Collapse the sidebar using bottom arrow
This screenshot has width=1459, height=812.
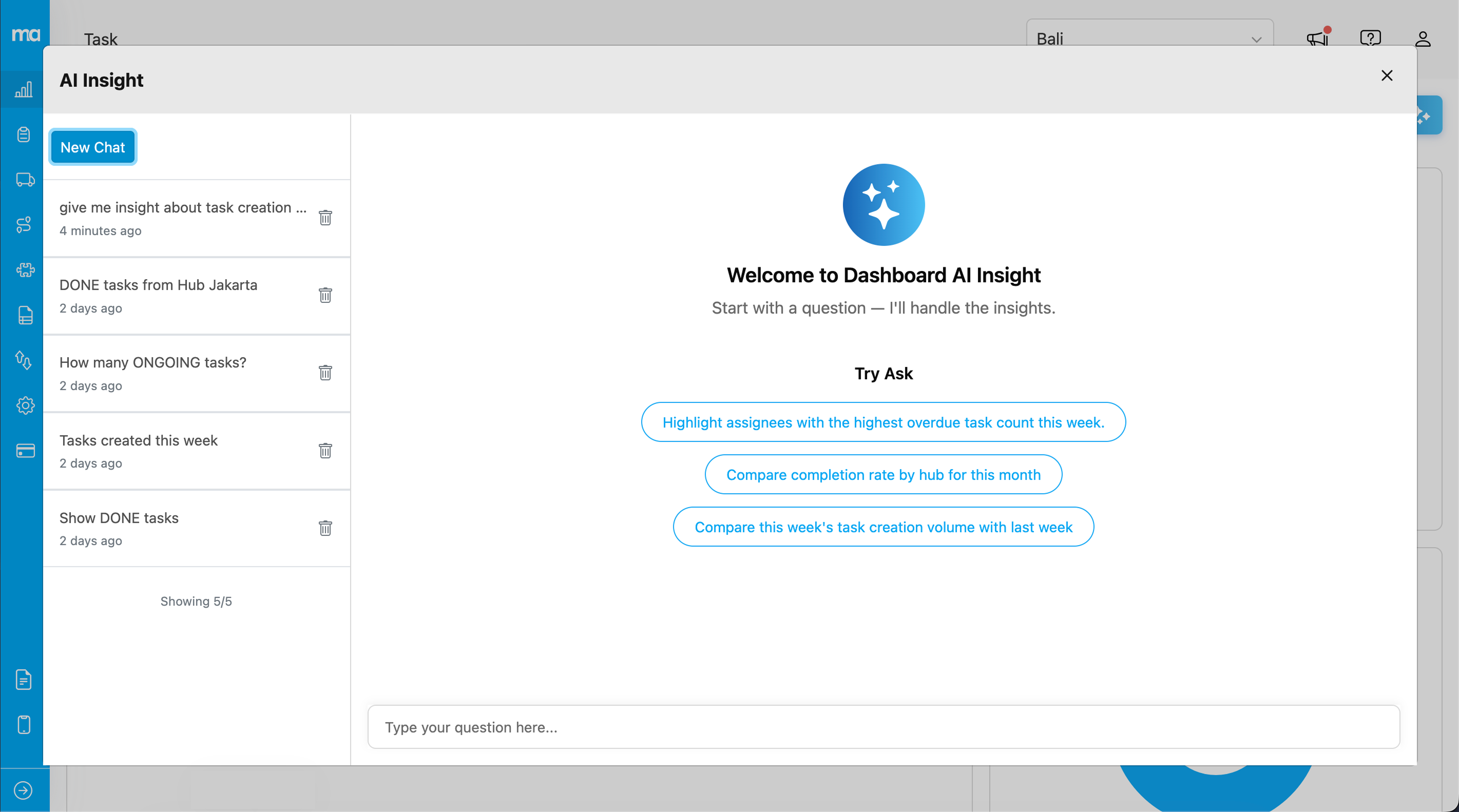pyautogui.click(x=24, y=790)
